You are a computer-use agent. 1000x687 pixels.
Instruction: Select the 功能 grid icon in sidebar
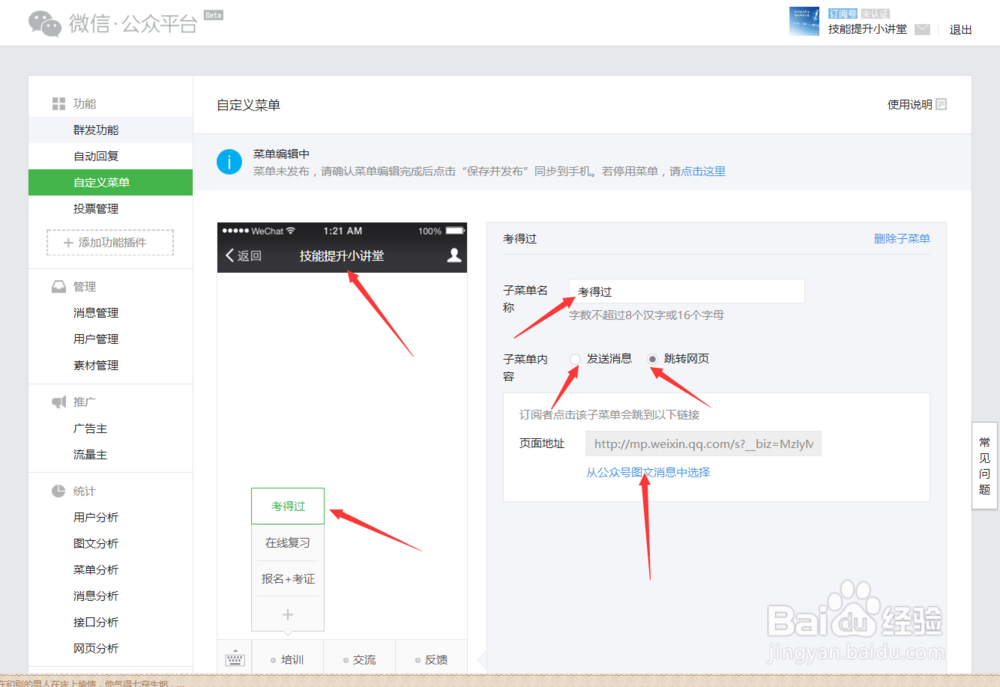(x=59, y=103)
